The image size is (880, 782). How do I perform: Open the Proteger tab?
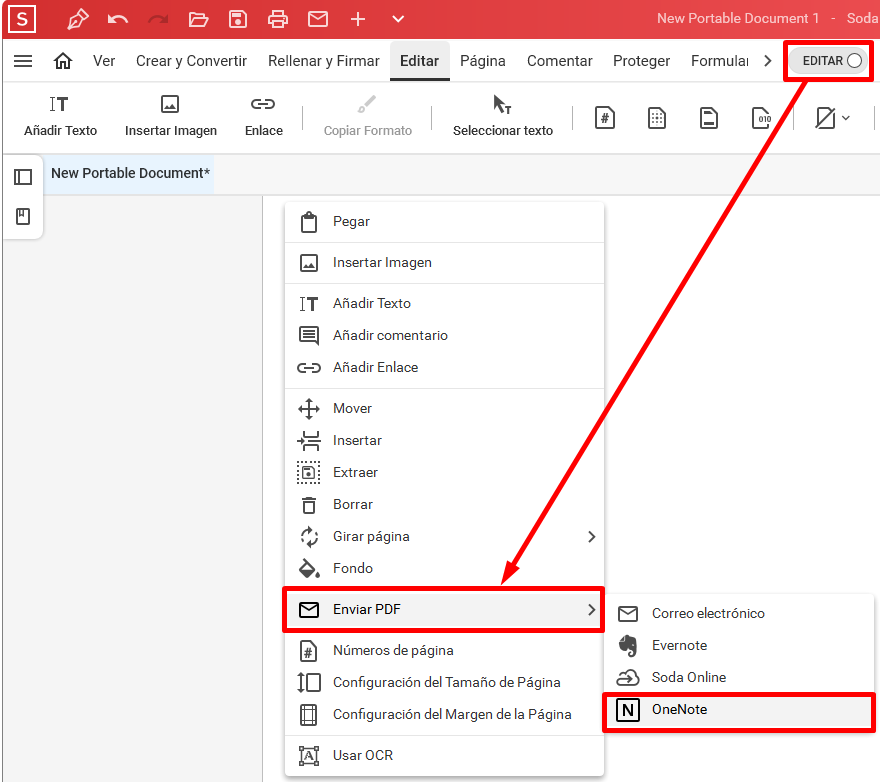[x=641, y=61]
